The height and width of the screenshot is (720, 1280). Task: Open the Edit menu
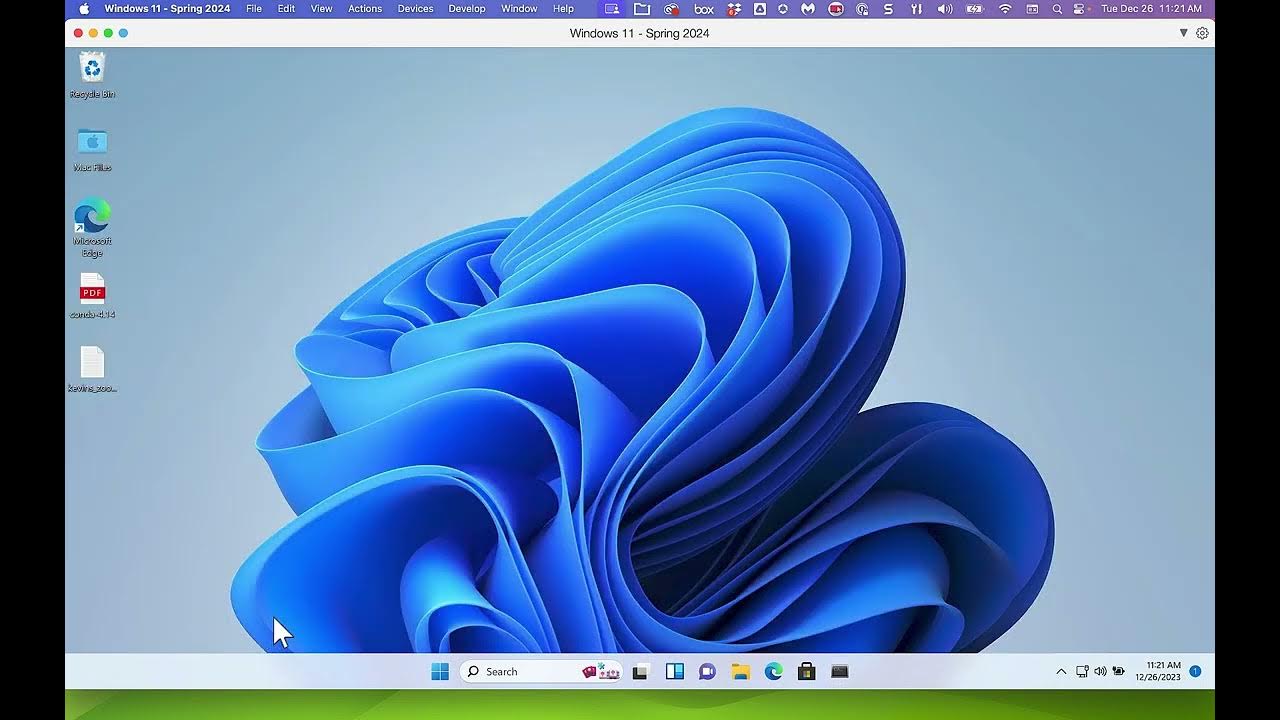(286, 9)
